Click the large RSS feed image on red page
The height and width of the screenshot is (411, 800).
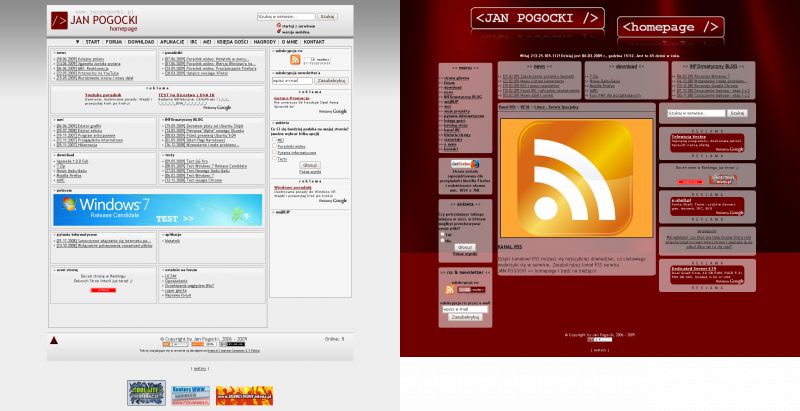point(576,178)
